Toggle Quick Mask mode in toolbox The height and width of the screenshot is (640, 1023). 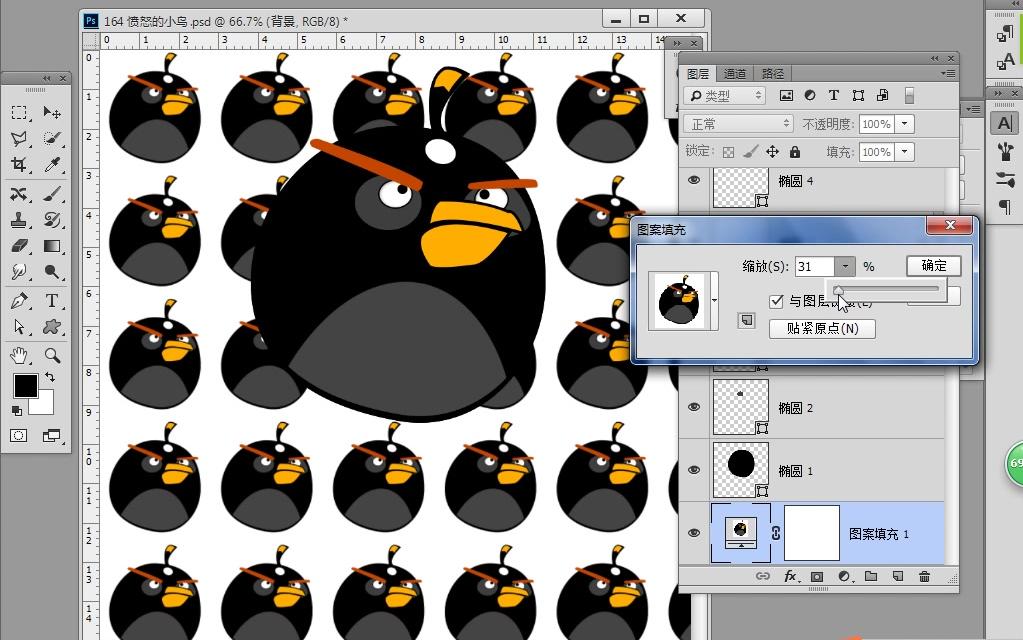click(x=19, y=435)
